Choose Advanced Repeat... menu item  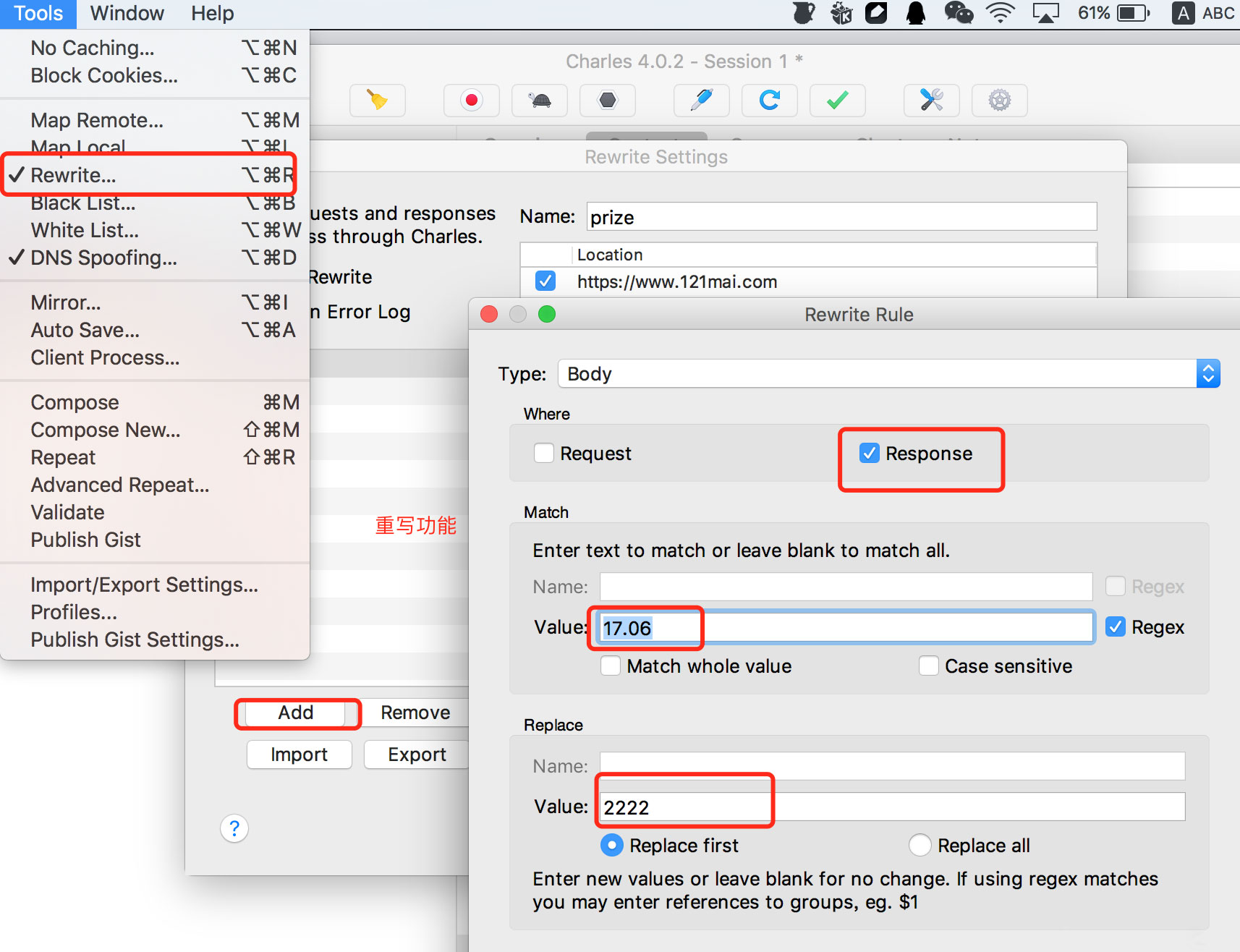point(155,485)
